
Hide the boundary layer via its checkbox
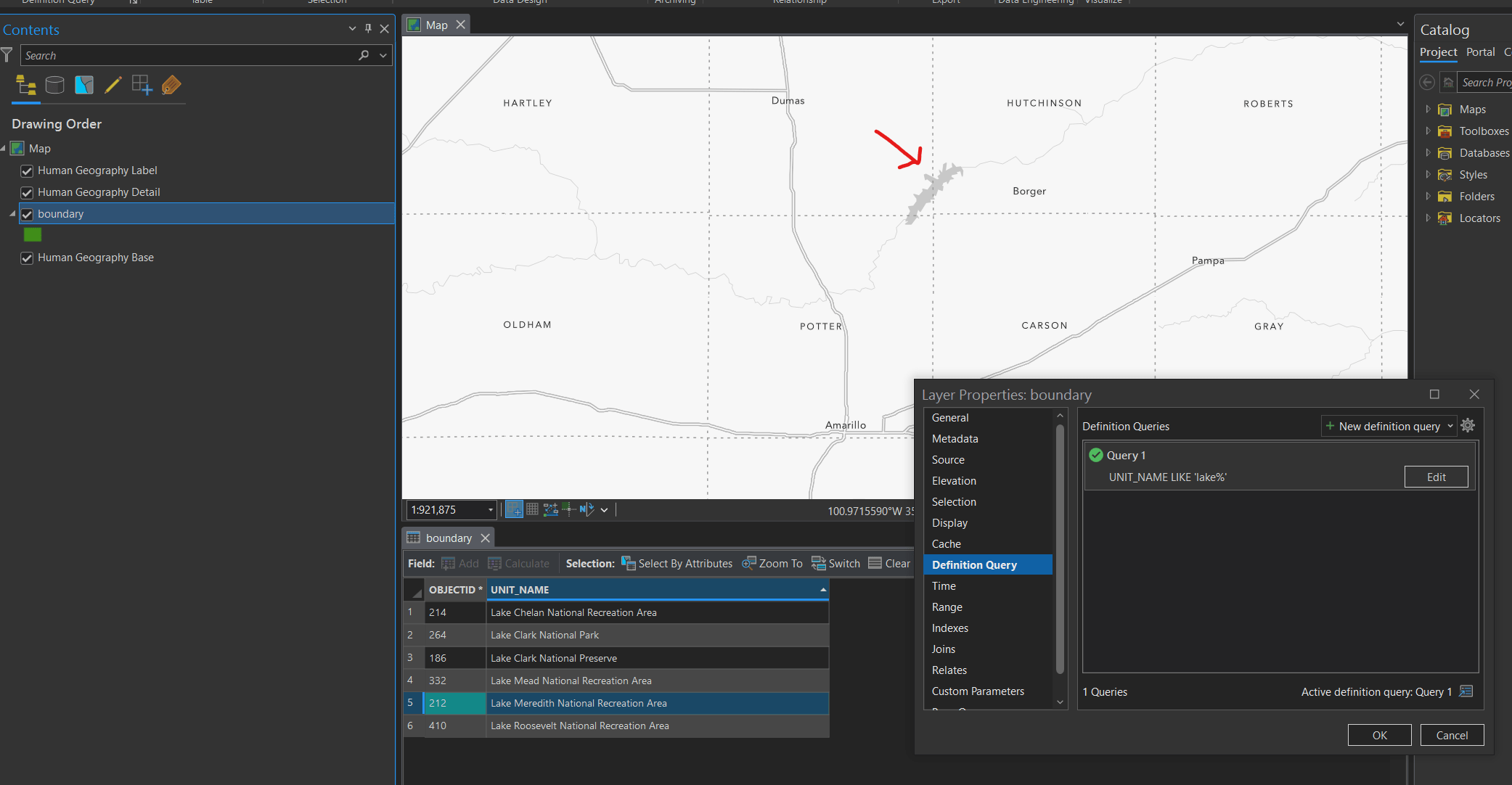[x=27, y=214]
